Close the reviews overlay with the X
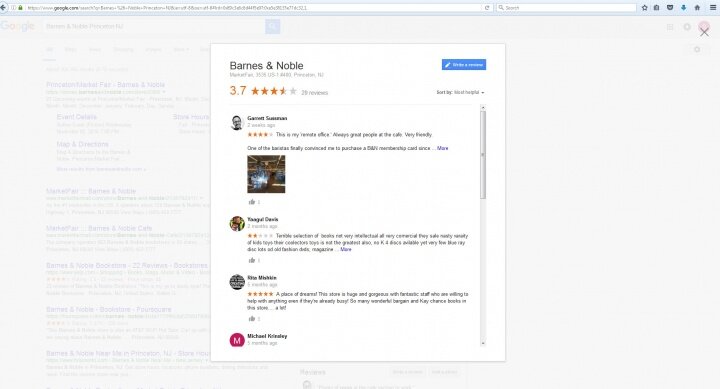The height and width of the screenshot is (389, 720). tap(704, 32)
